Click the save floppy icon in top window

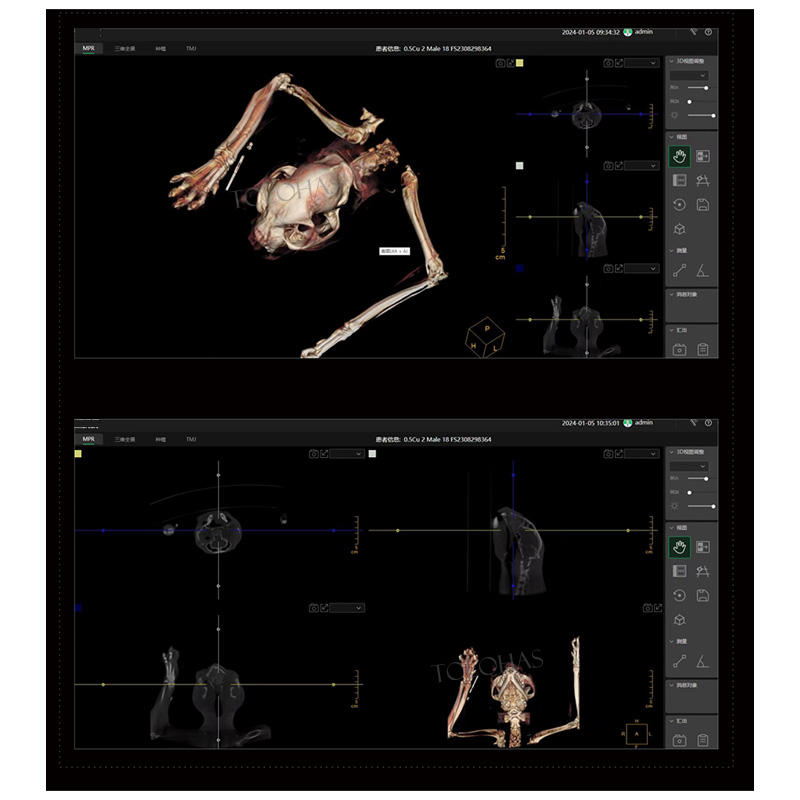coord(703,205)
